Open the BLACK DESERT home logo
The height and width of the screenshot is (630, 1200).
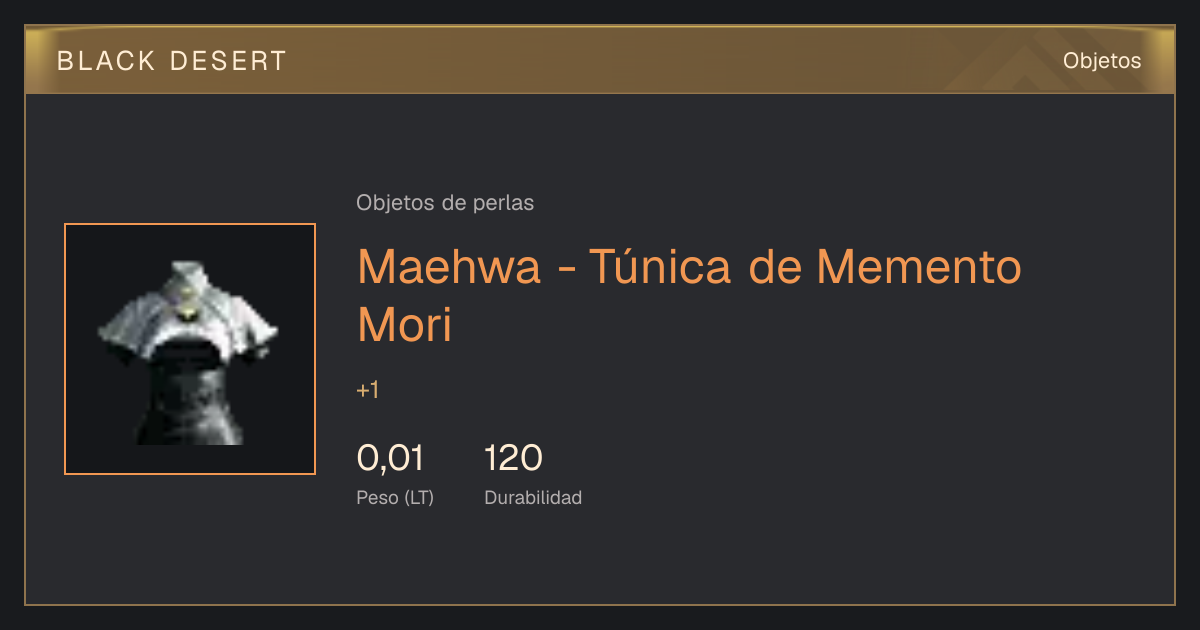point(172,61)
